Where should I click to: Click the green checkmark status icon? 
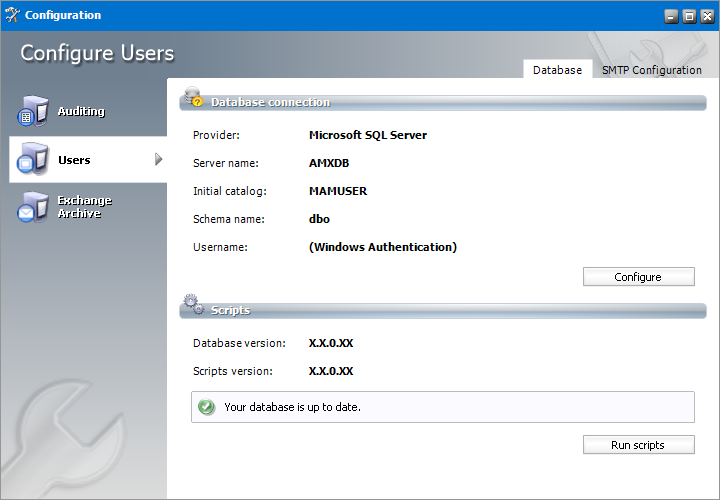[x=206, y=407]
